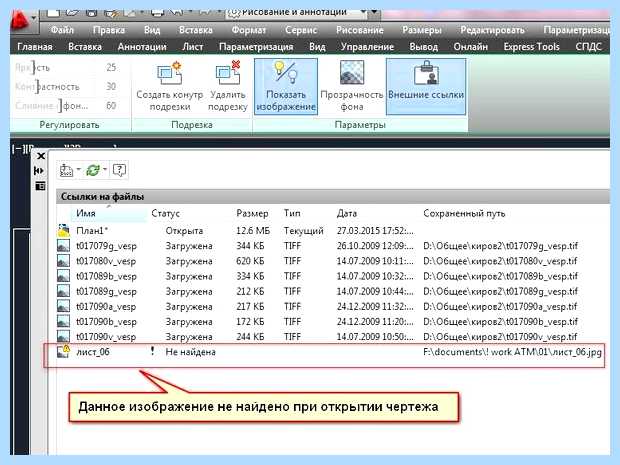The height and width of the screenshot is (465, 620).
Task: Switch to the СПДС ribbon tab
Action: click(588, 47)
